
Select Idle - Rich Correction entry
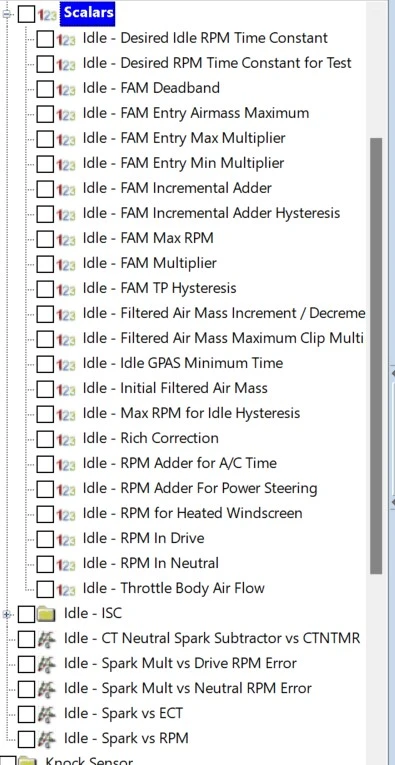coord(150,438)
